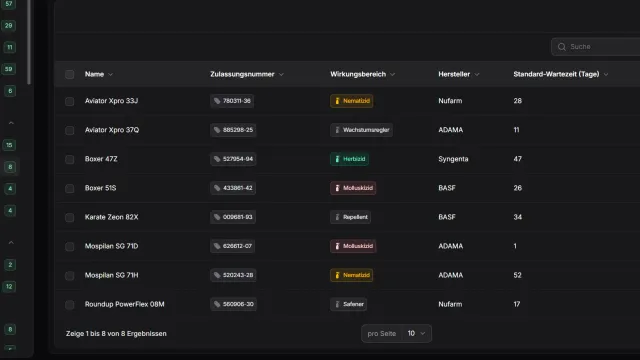640x360 pixels.
Task: Click tag icon of 560906-30
Action: pyautogui.click(x=217, y=304)
